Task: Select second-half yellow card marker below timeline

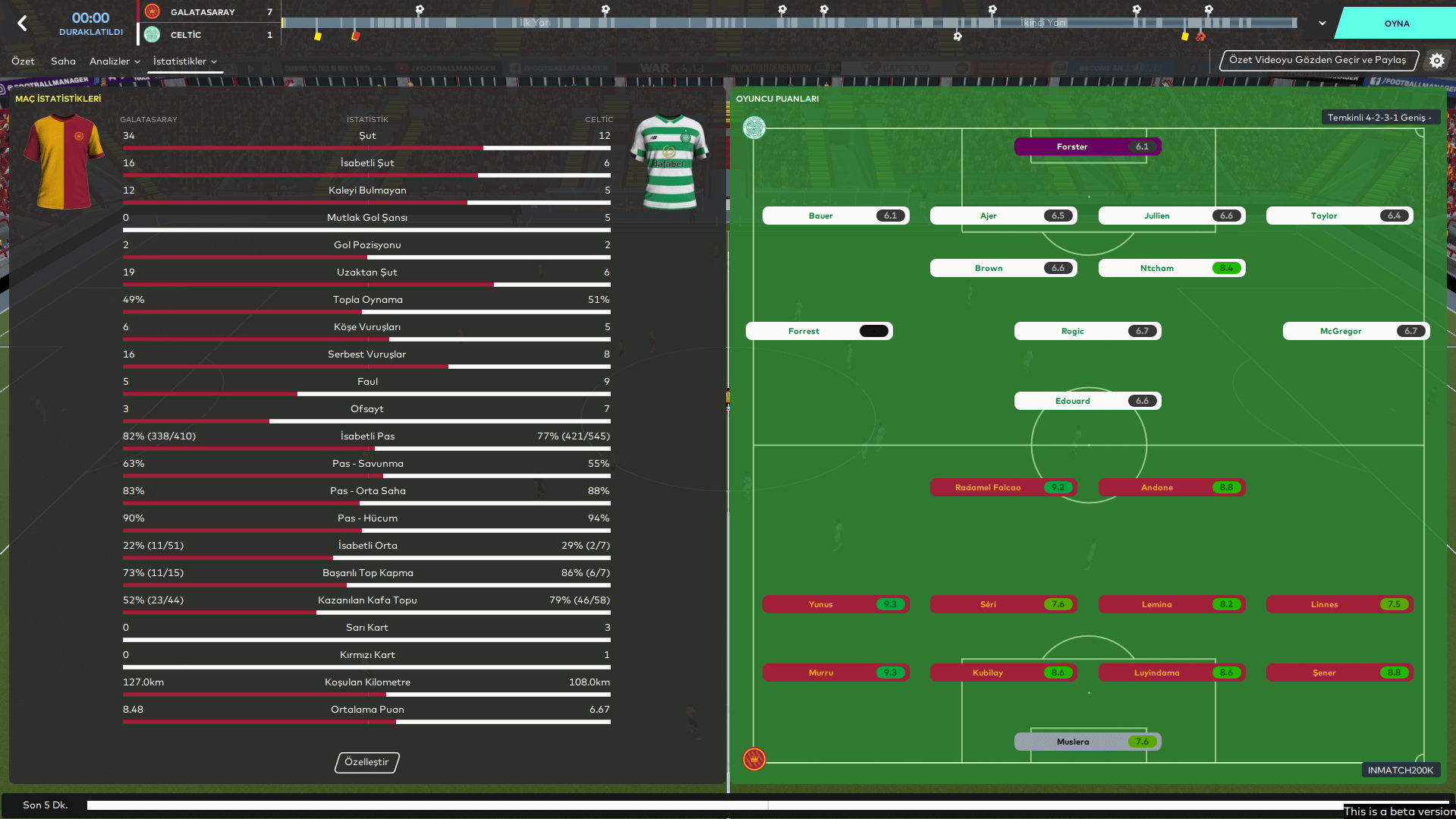Action: click(x=1185, y=36)
